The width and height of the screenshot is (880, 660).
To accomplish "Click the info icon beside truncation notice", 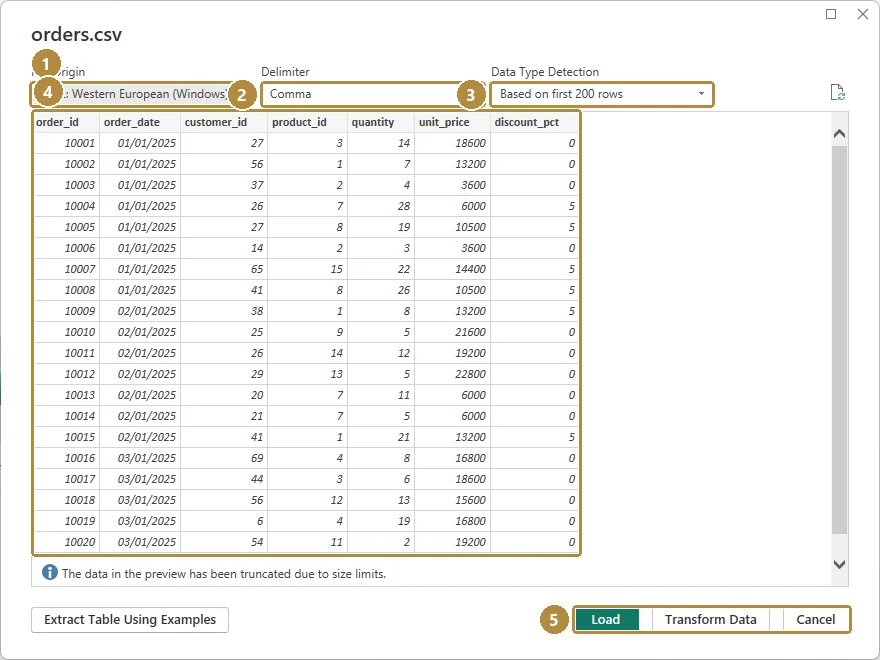I will (50, 572).
